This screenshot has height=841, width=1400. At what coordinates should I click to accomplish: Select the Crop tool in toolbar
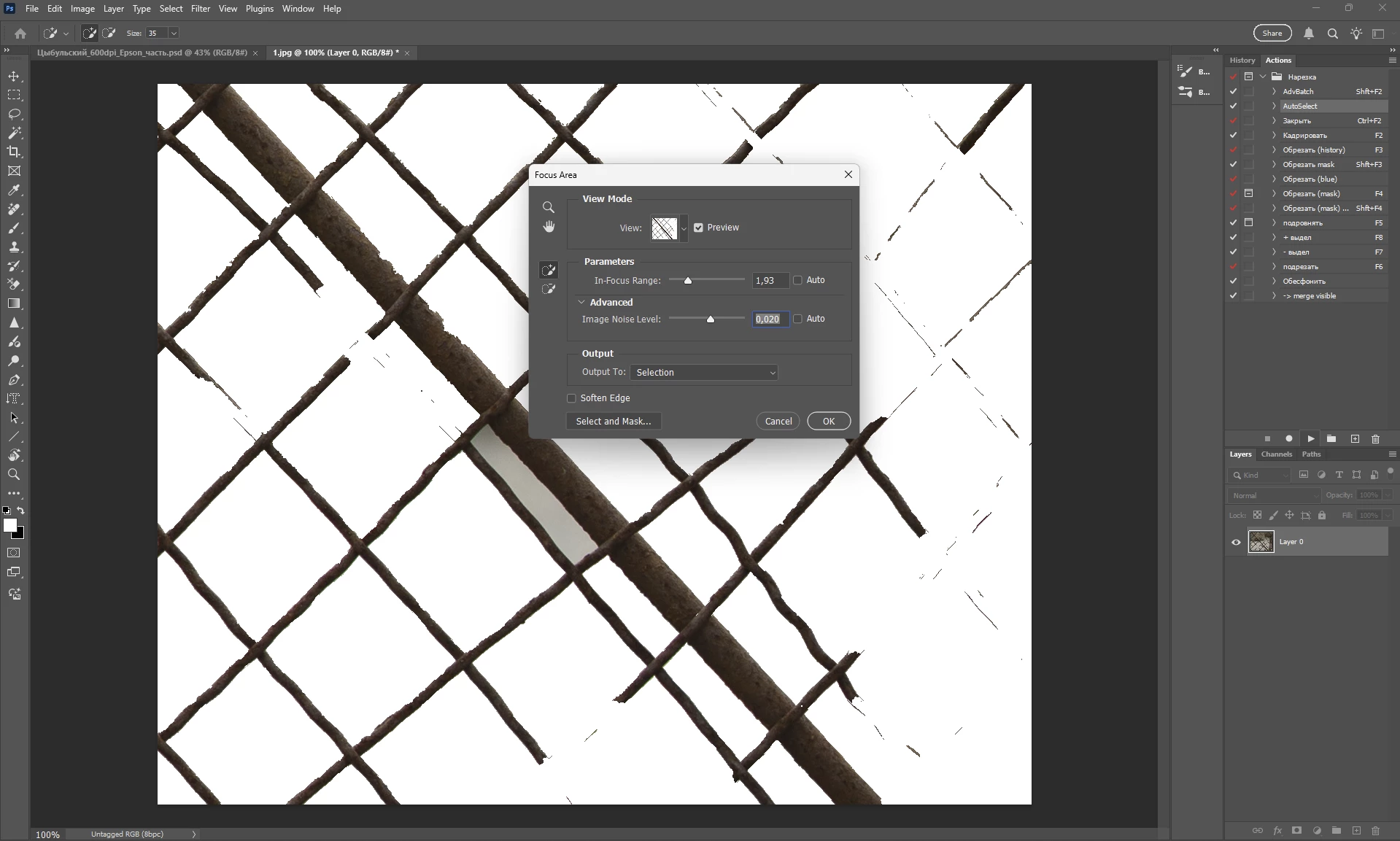tap(14, 152)
